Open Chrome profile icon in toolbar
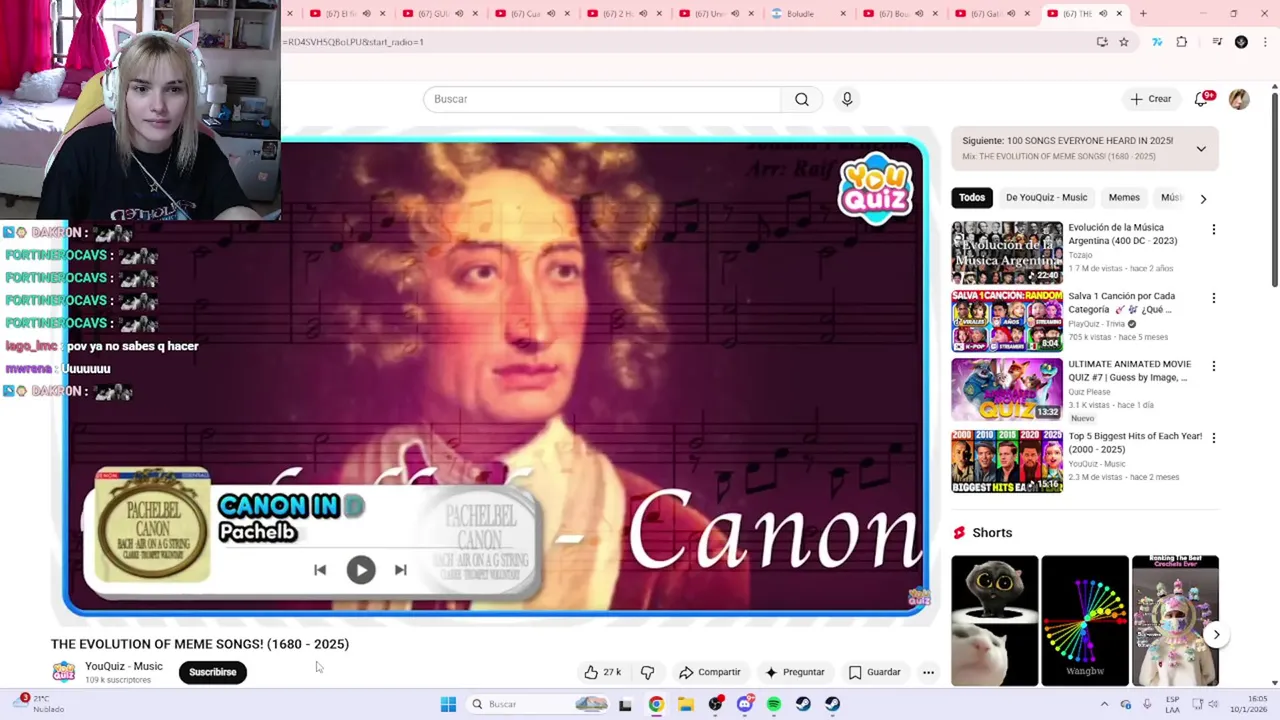1280x720 pixels. [1241, 42]
